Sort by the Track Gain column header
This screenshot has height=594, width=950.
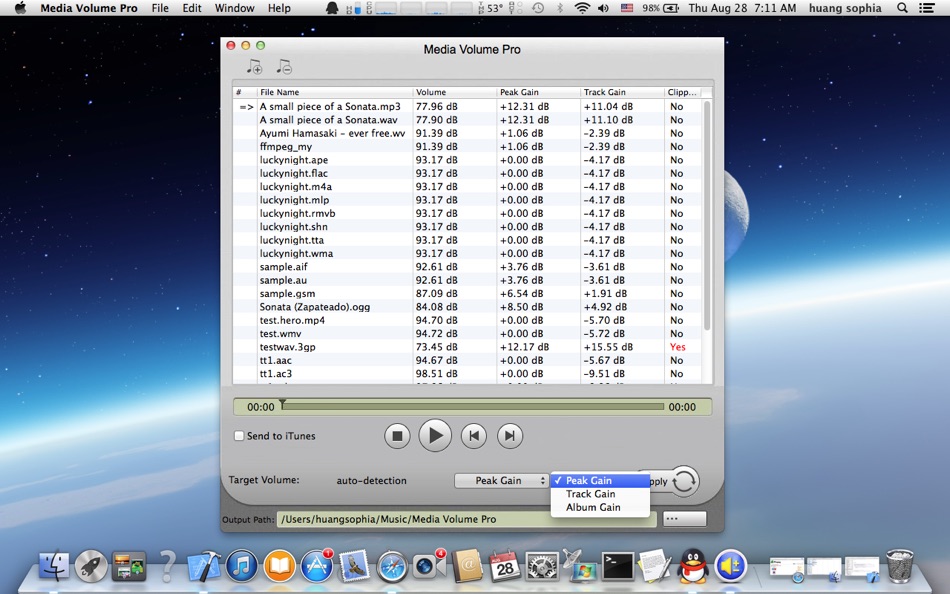(x=622, y=92)
